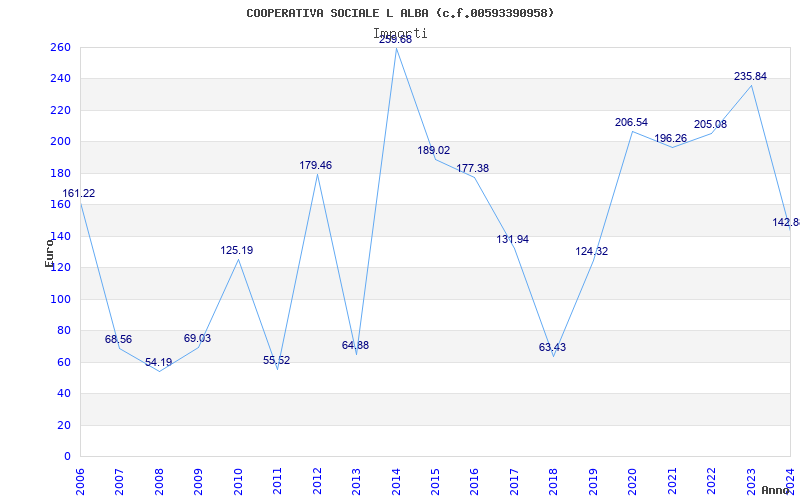Click the y-axis value 160
The height and width of the screenshot is (500, 800).
point(60,205)
